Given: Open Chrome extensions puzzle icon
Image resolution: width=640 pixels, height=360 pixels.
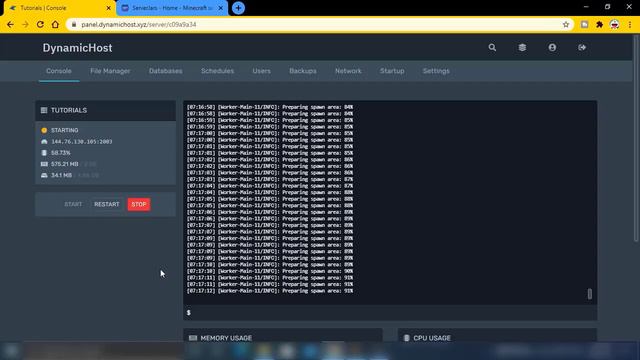Looking at the screenshot, I should [599, 24].
